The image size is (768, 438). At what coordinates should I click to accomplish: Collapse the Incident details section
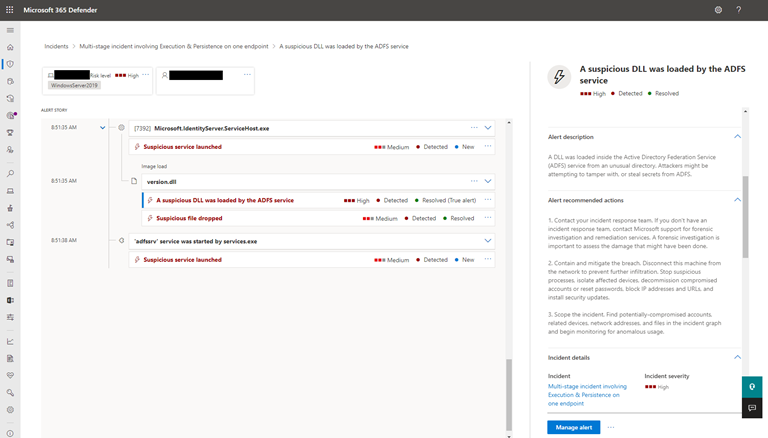click(737, 357)
